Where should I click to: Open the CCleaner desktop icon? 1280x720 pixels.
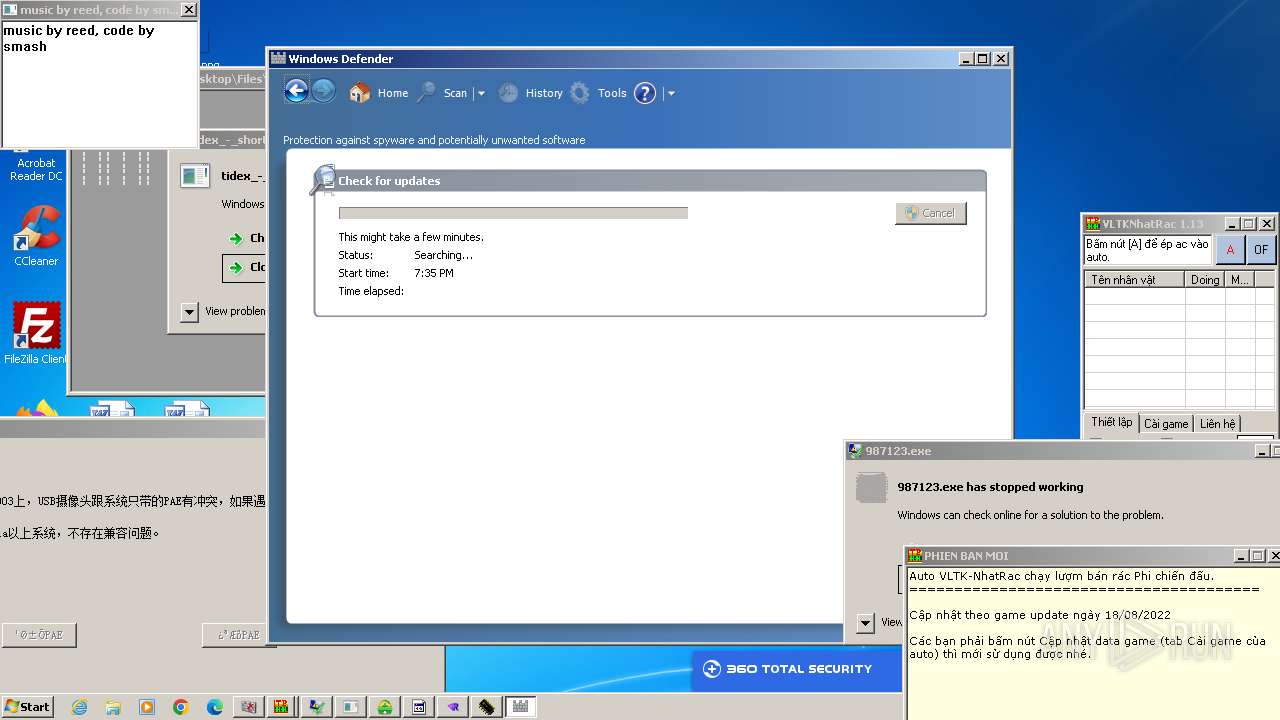tap(36, 236)
